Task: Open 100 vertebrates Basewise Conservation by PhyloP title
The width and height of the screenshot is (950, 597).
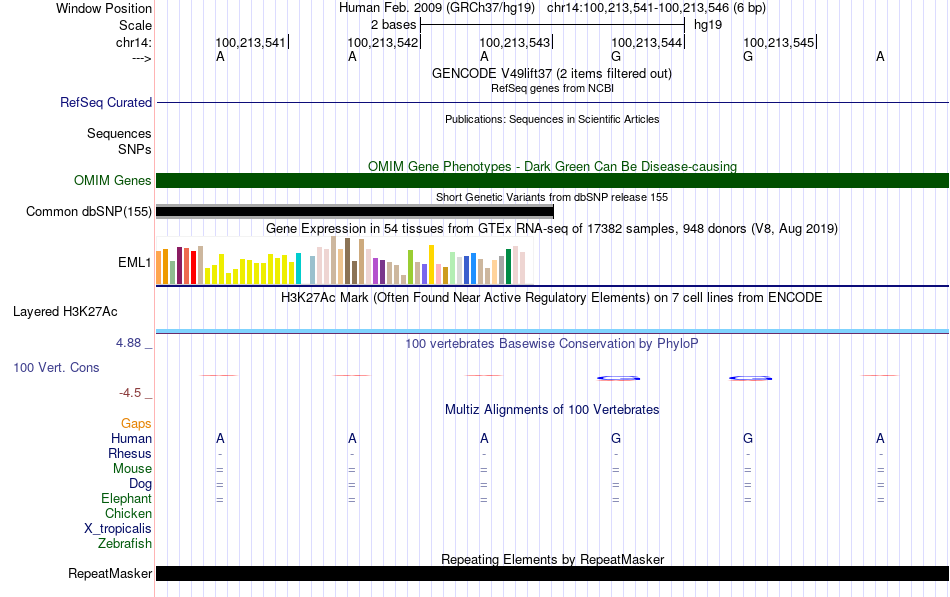Action: pos(552,344)
